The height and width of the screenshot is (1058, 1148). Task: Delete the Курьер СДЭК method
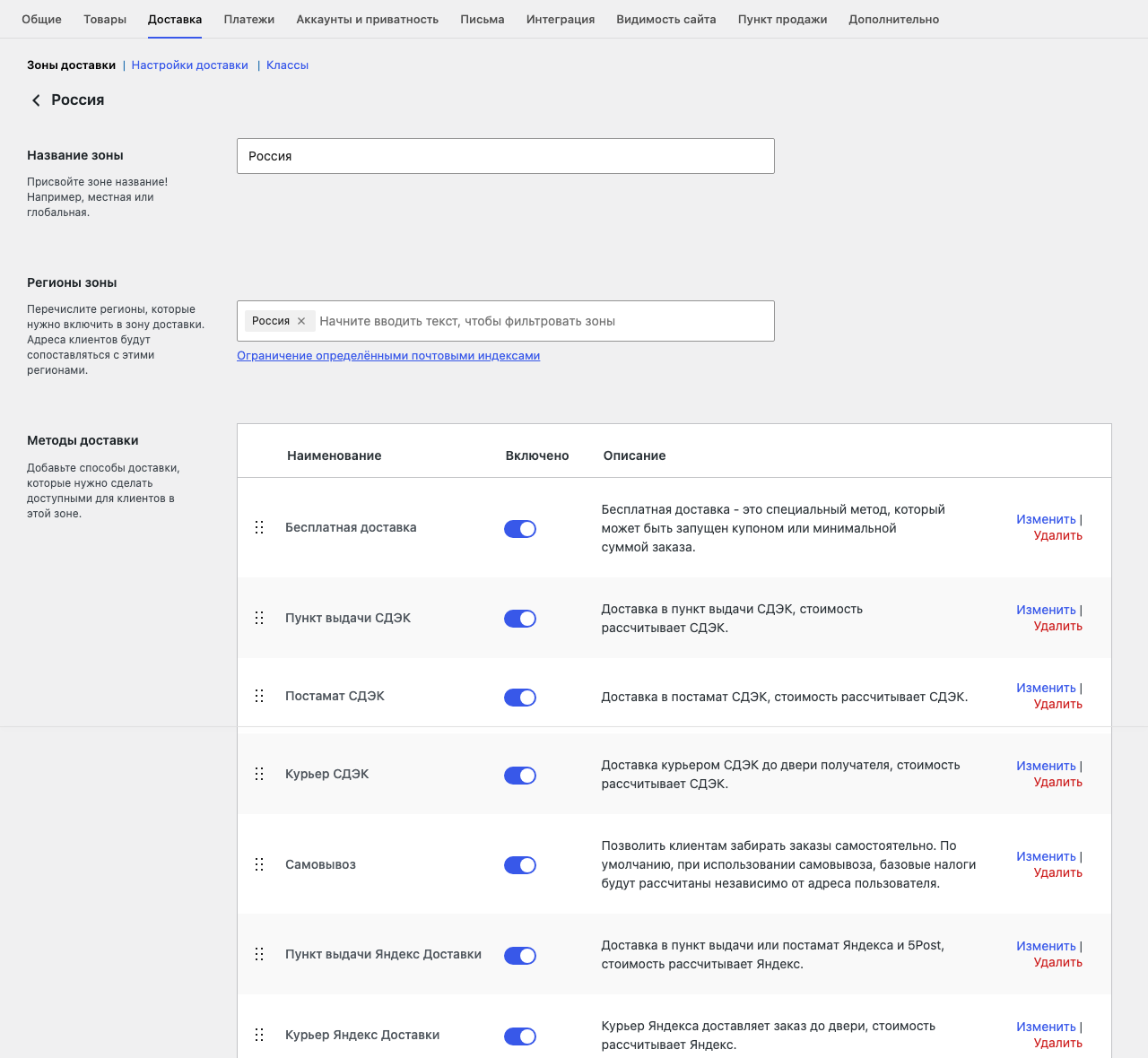[x=1058, y=782]
